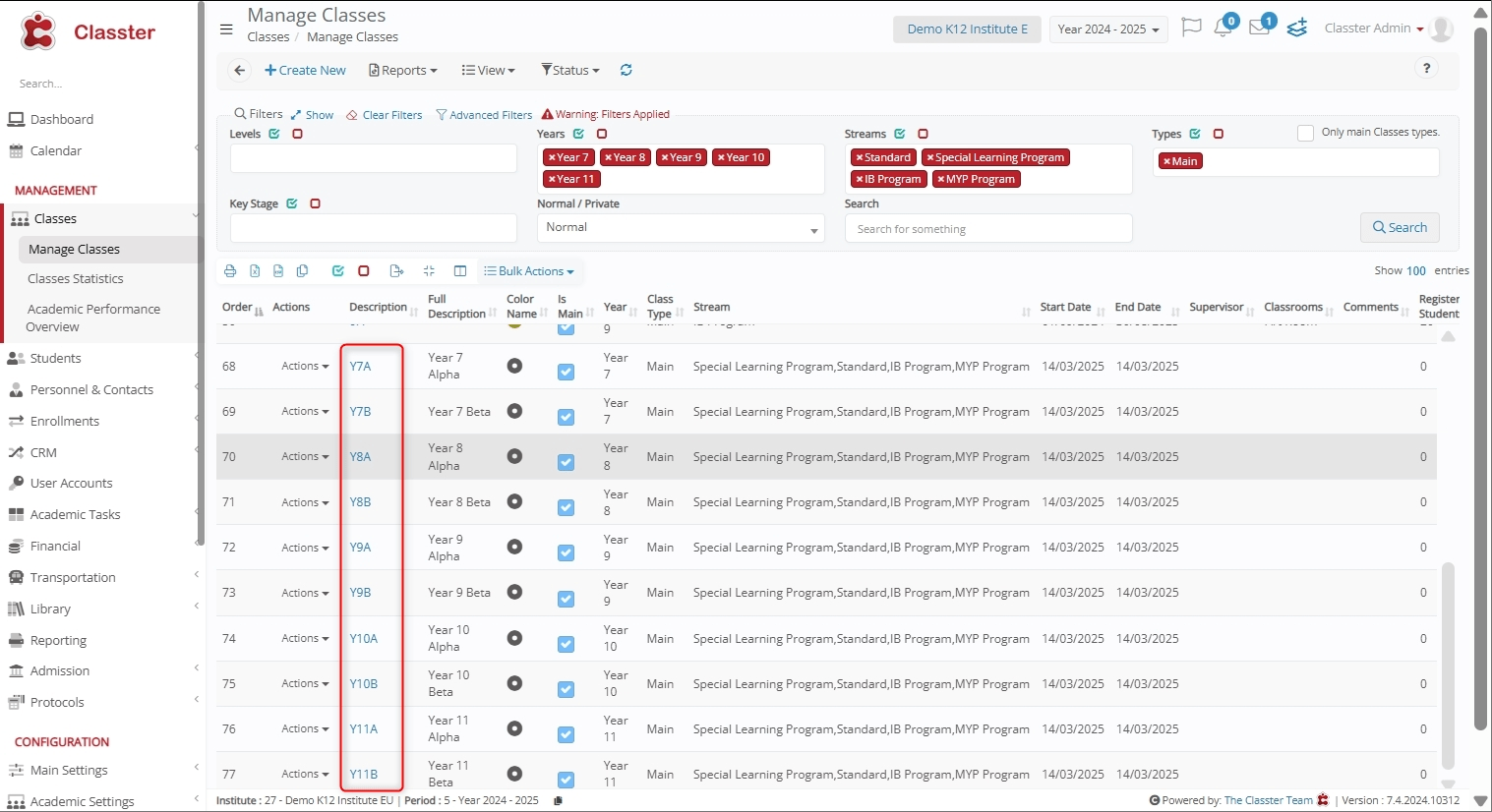This screenshot has width=1492, height=812.
Task: Uncheck Is Main checkbox for Y7A
Action: click(x=566, y=372)
